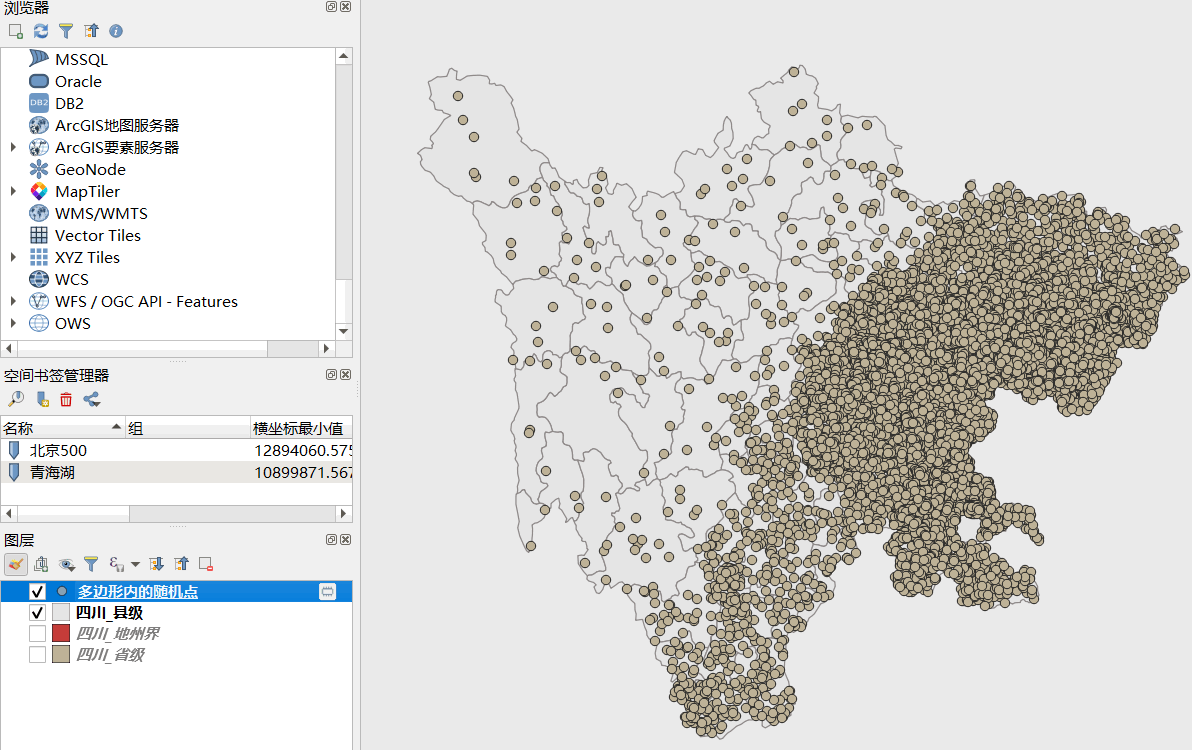This screenshot has height=750, width=1192.
Task: Delete a bookmark using trash icon
Action: pyautogui.click(x=67, y=399)
